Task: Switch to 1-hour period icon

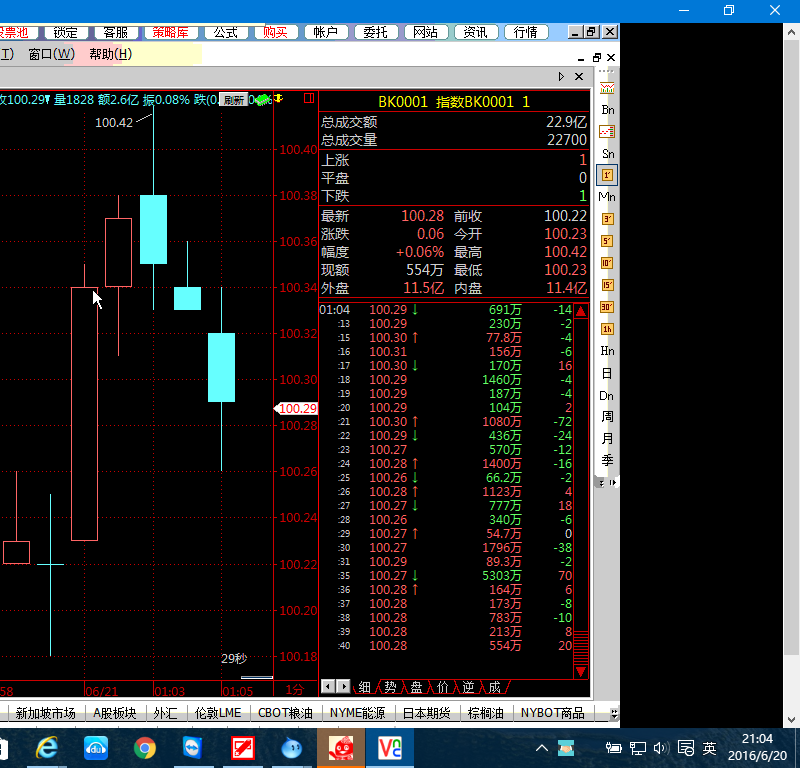Action: (x=607, y=329)
